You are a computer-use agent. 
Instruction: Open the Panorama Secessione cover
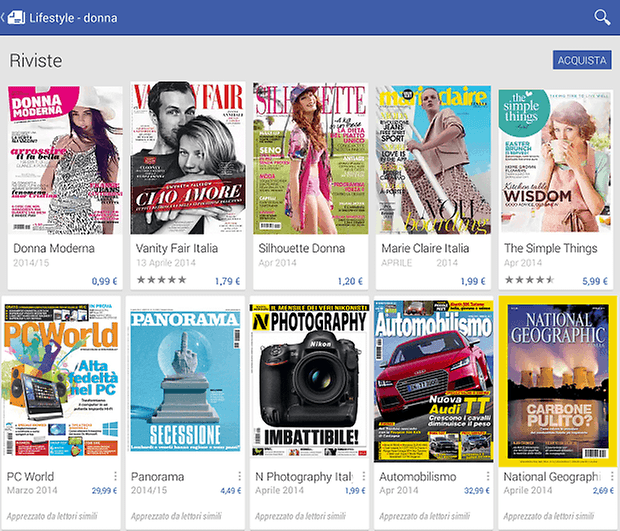[185, 381]
